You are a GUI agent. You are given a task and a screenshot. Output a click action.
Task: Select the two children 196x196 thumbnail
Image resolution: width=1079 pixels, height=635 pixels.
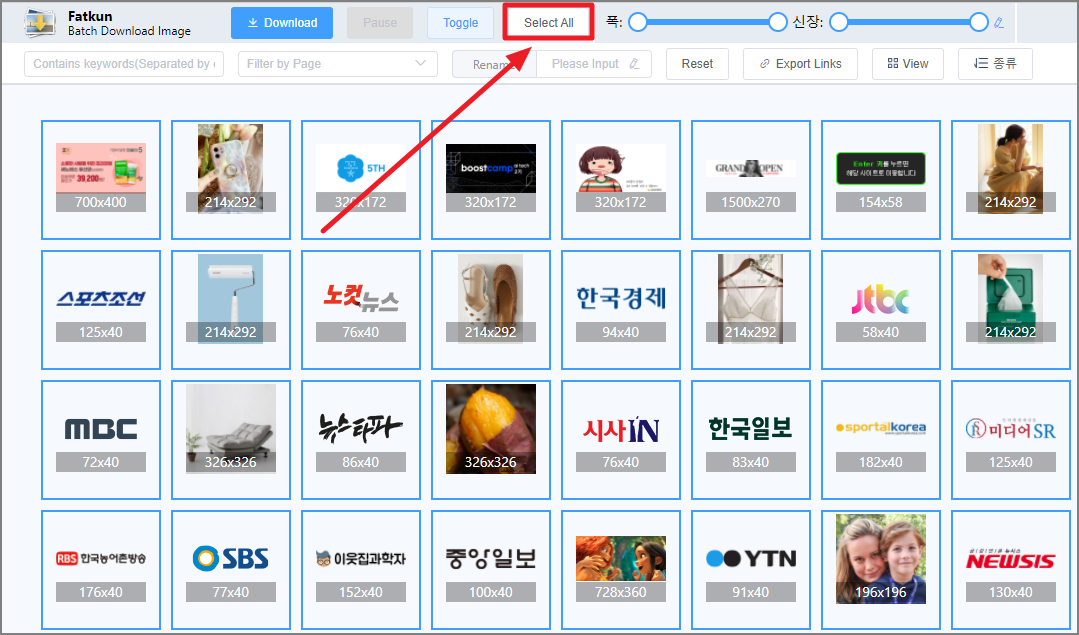point(881,570)
